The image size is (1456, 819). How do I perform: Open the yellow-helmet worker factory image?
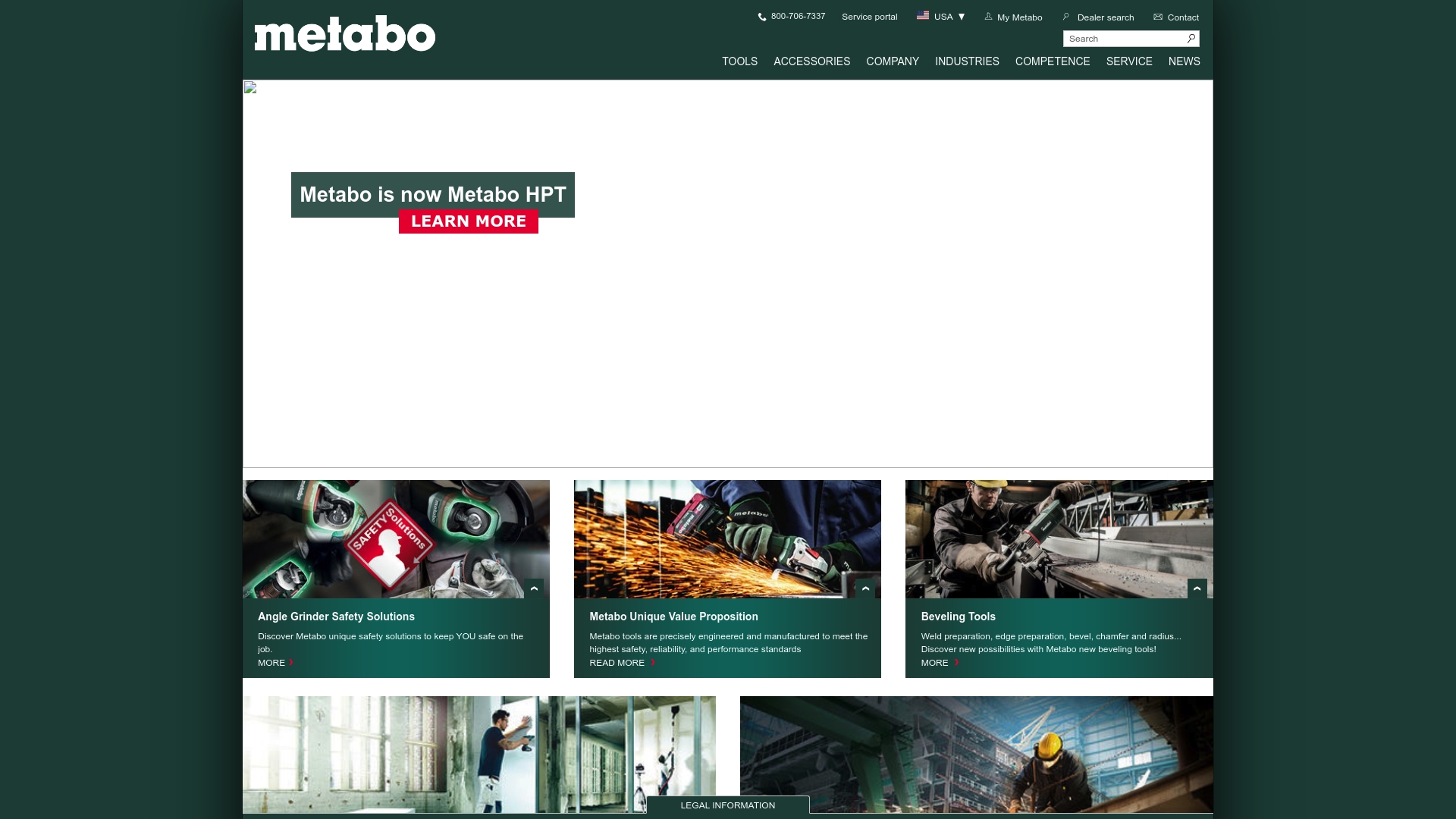point(976,755)
